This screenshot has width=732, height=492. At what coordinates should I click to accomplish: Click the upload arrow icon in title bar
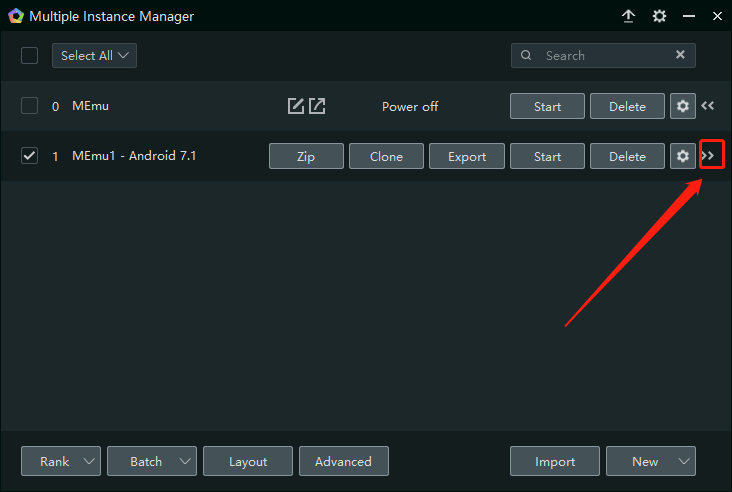tap(628, 16)
